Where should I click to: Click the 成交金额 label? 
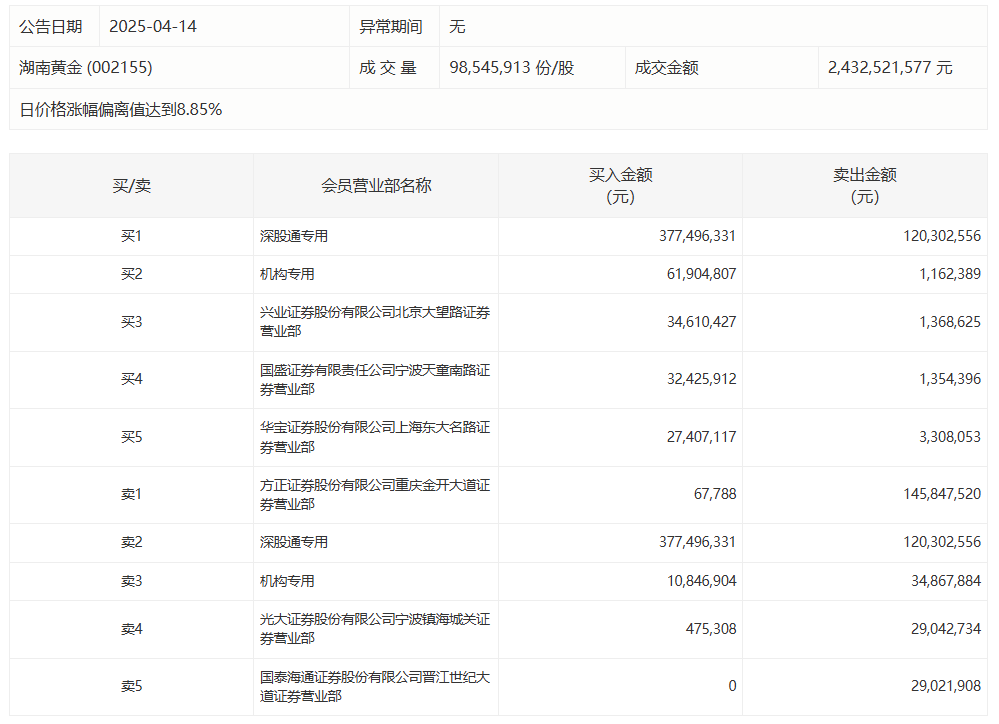pos(666,68)
